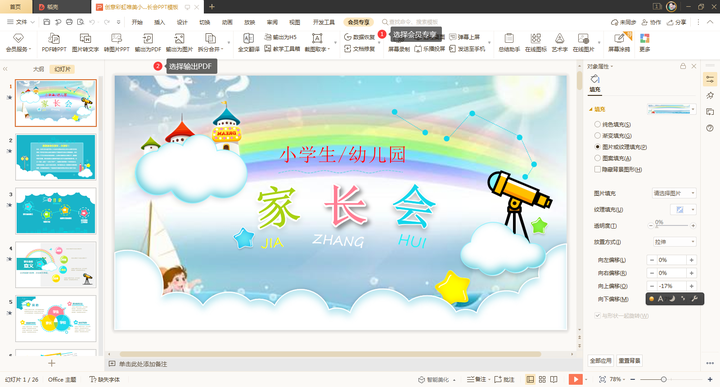Click the 协作 collaborate button
Image resolution: width=720 pixels, height=387 pixels.
pos(651,22)
